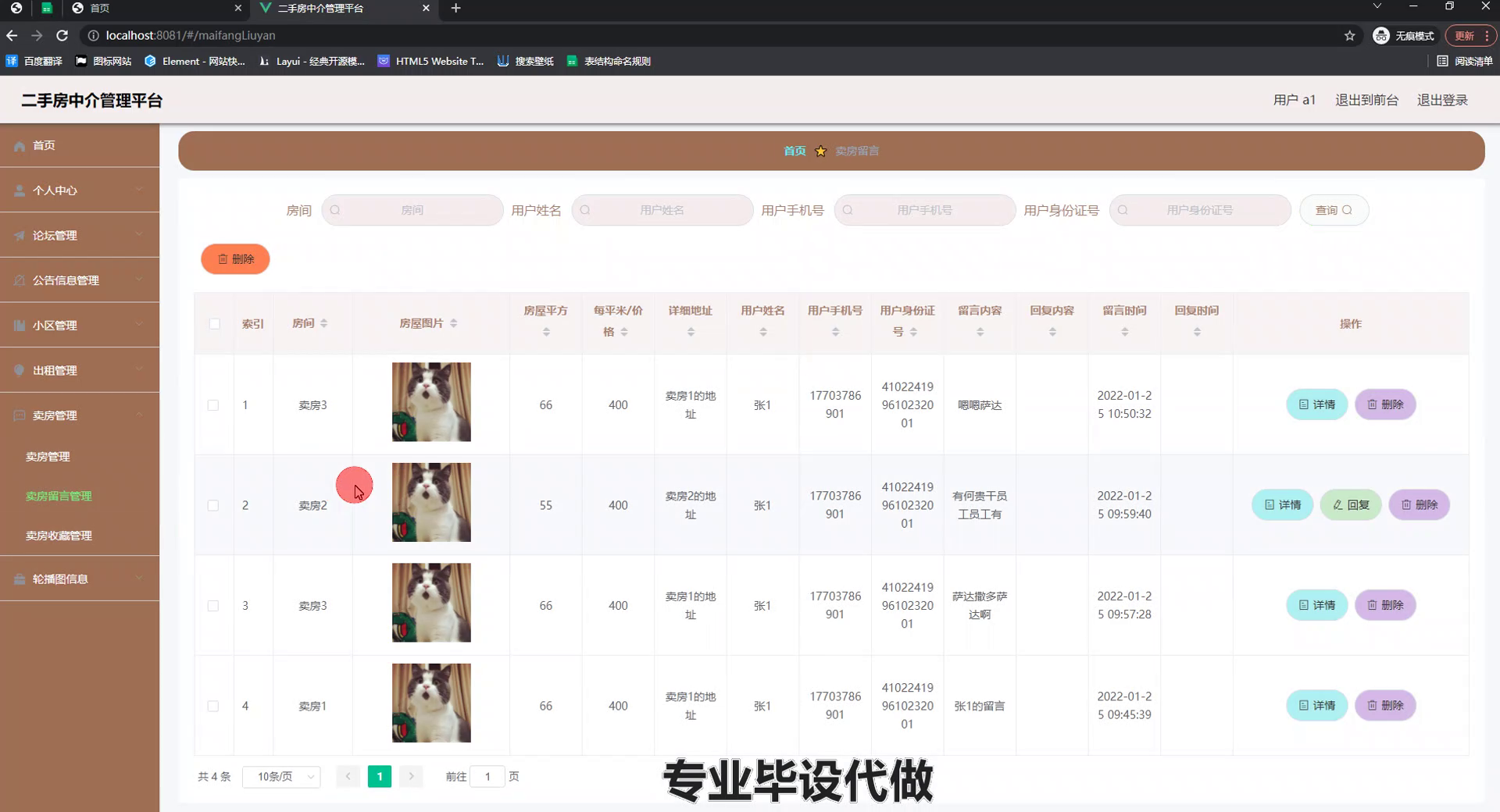Click the 前往 page number input
The width and height of the screenshot is (1500, 812).
pyautogui.click(x=487, y=777)
